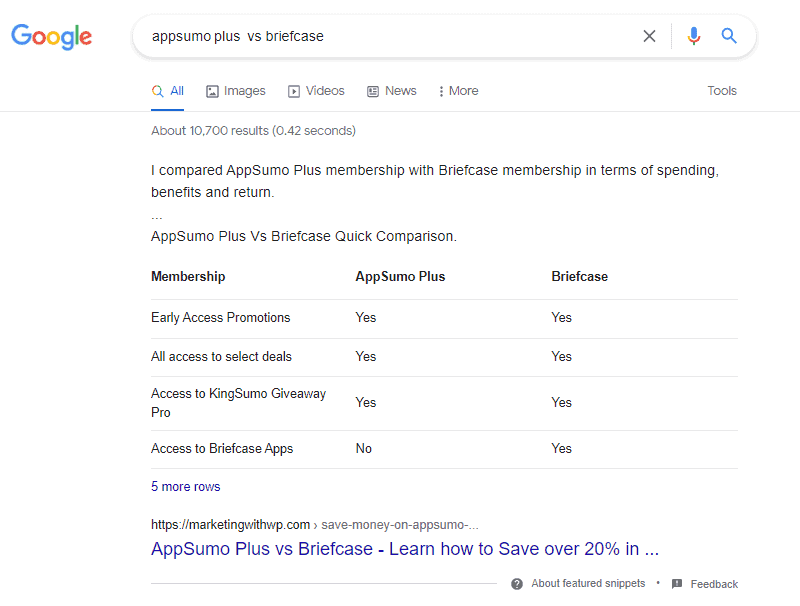The width and height of the screenshot is (800, 606).
Task: Click the 'Early Access Promotions' row label
Action: (220, 318)
